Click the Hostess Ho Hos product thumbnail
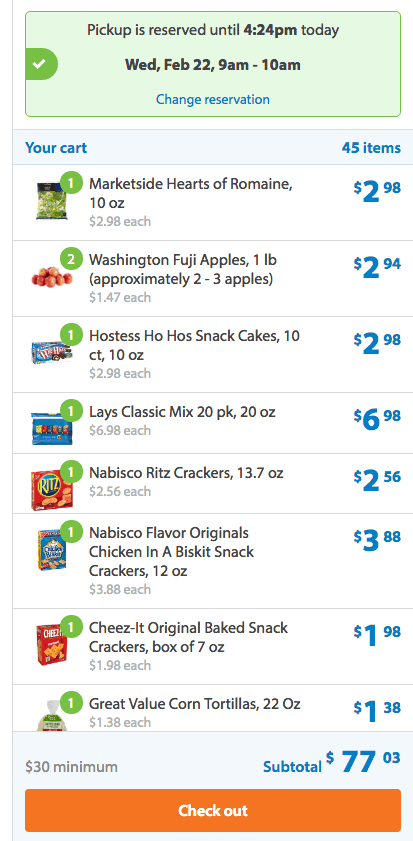The height and width of the screenshot is (841, 413). (x=51, y=353)
